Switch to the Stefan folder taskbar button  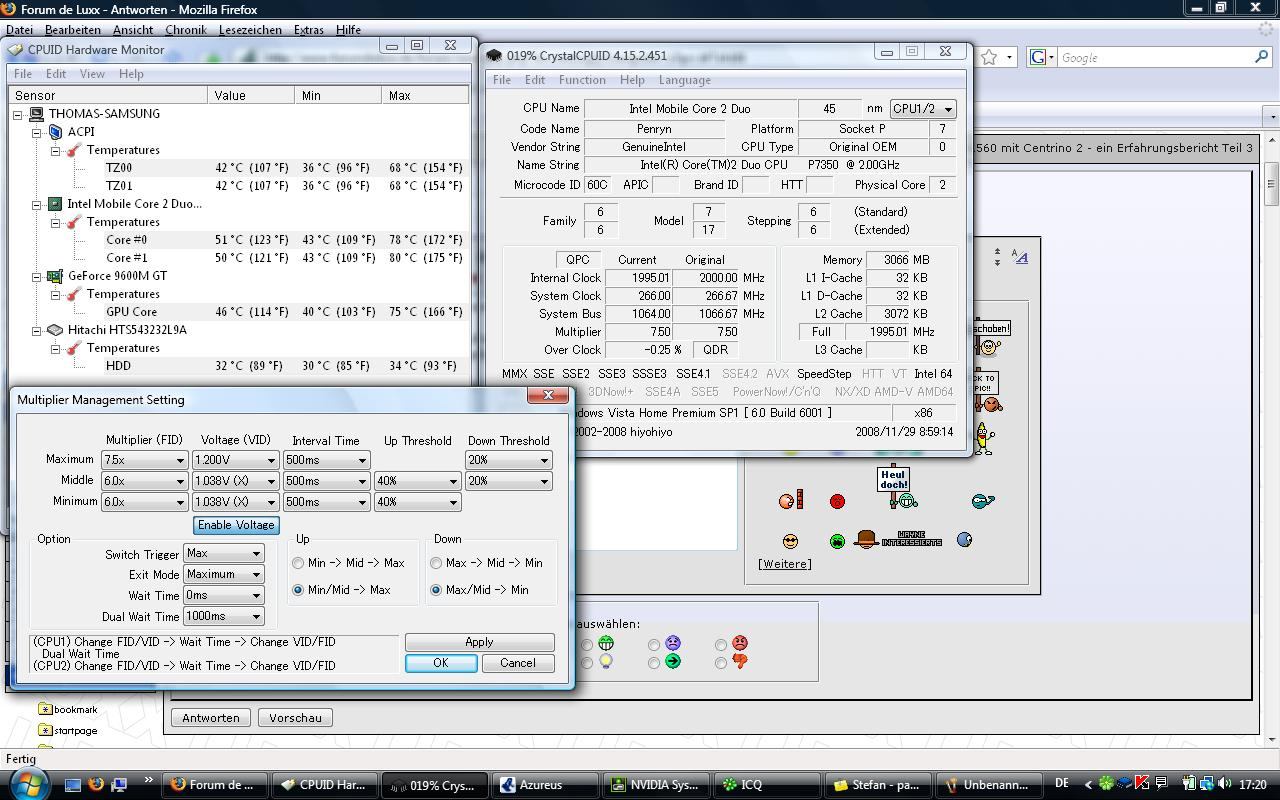(878, 785)
